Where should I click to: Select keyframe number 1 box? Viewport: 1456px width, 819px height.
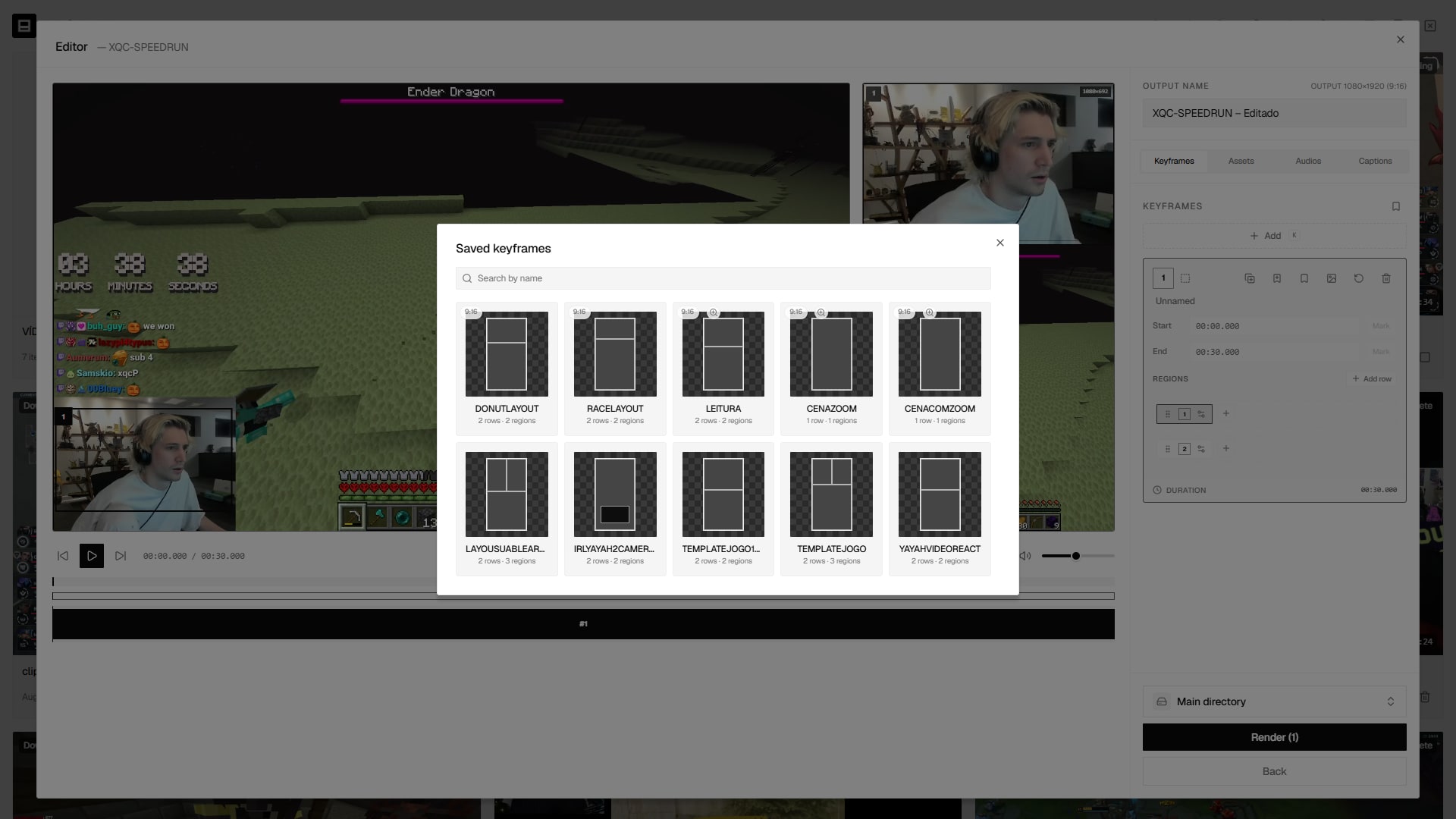[1163, 278]
